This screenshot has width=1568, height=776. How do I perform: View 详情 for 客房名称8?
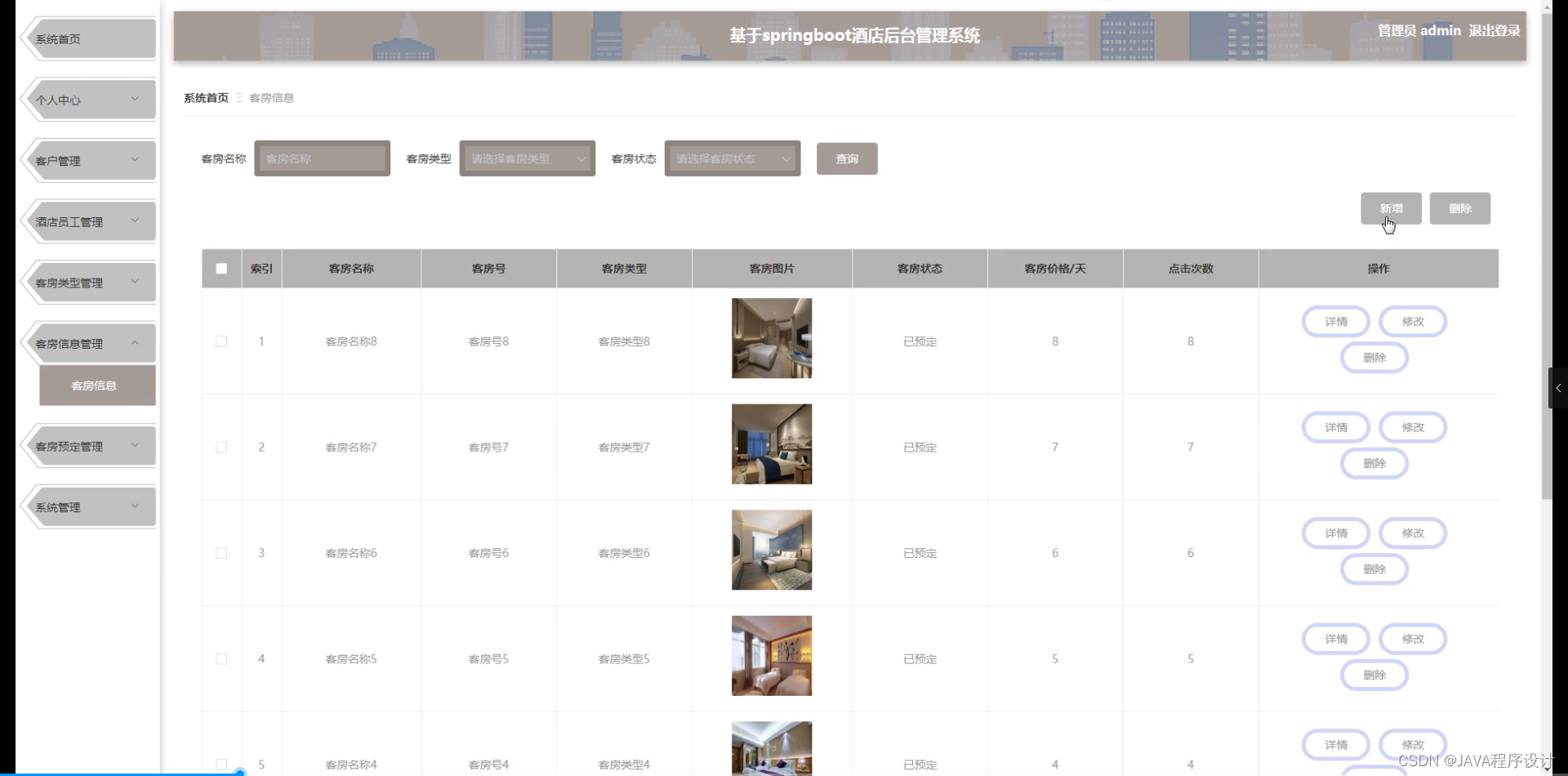(x=1336, y=321)
